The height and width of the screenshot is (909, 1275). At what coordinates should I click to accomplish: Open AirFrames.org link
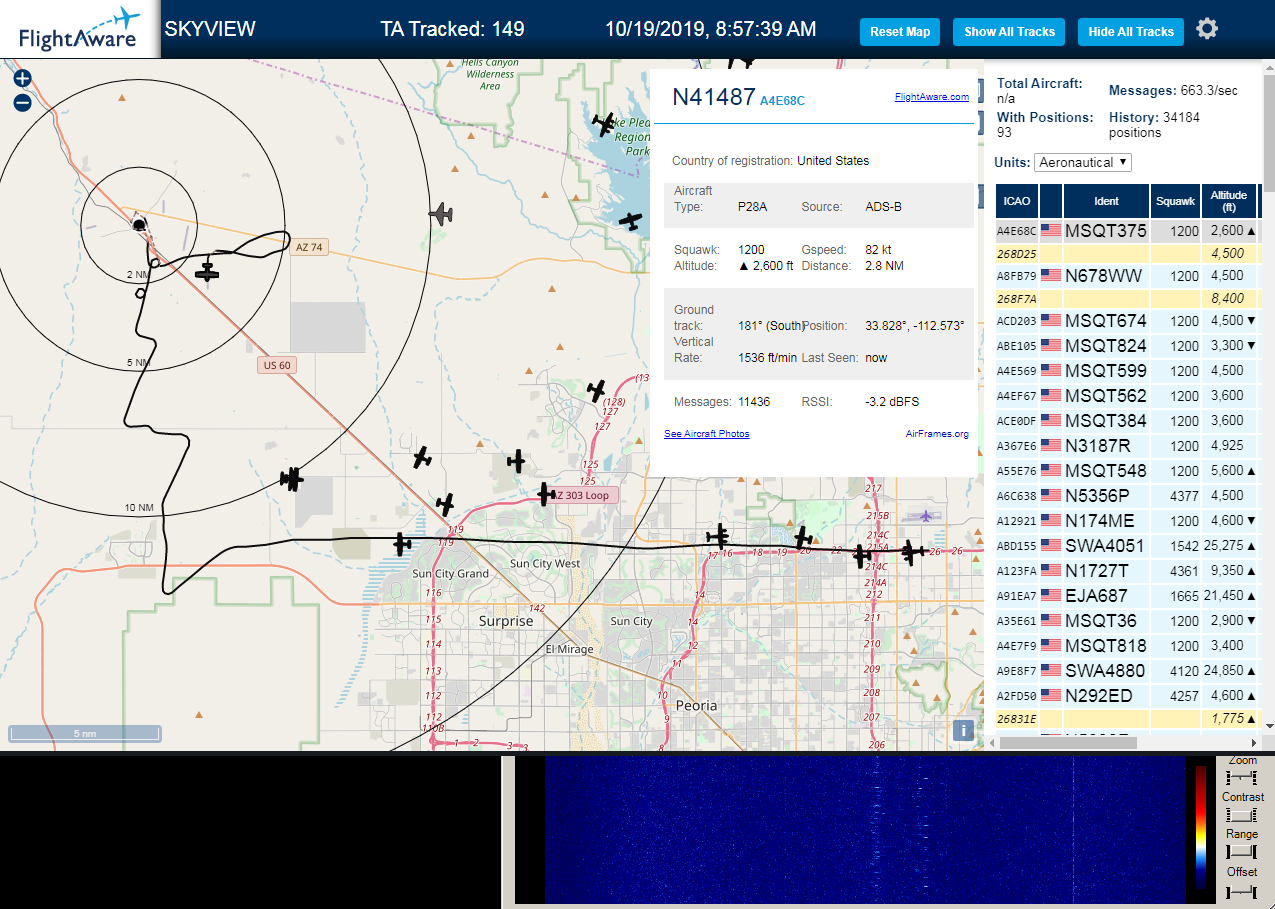pyautogui.click(x=937, y=434)
